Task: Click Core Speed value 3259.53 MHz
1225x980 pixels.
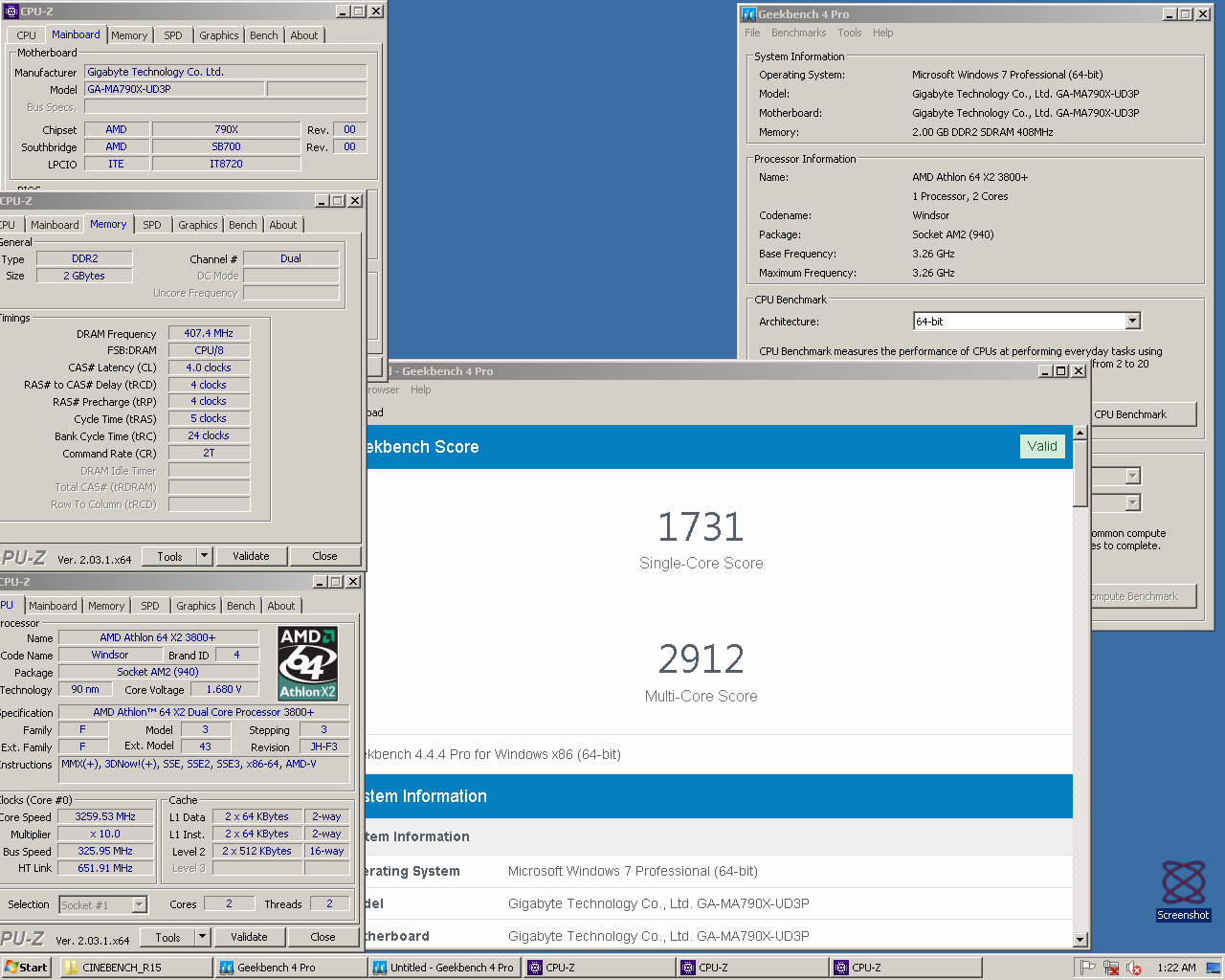Action: (x=105, y=816)
